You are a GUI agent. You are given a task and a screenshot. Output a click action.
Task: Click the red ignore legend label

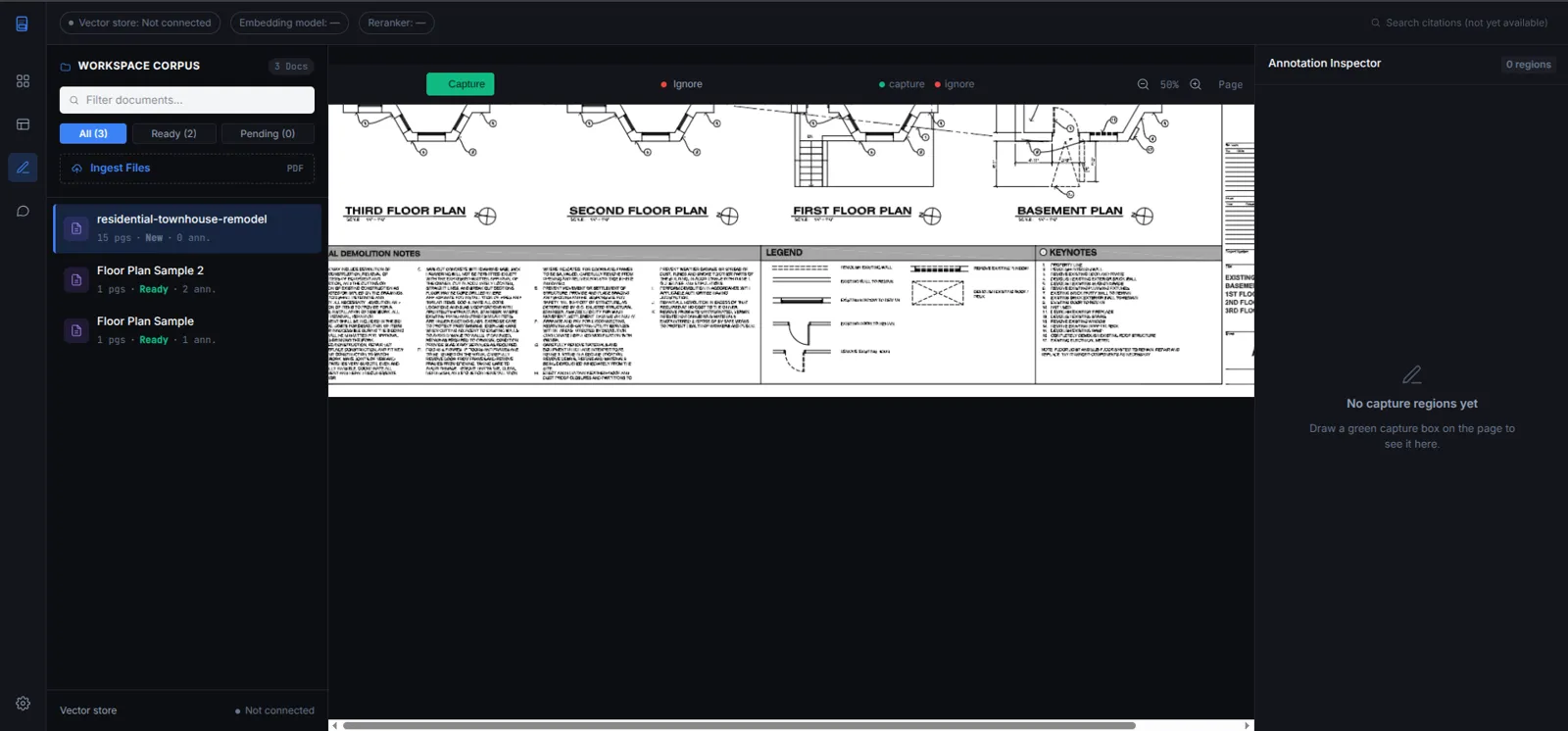click(x=955, y=84)
